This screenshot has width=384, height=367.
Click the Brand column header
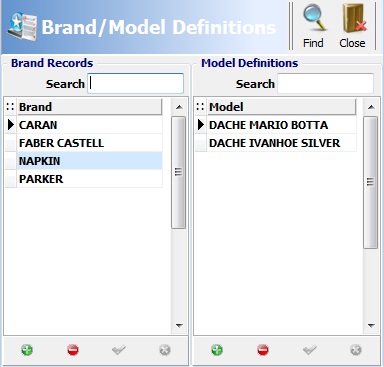coord(89,107)
